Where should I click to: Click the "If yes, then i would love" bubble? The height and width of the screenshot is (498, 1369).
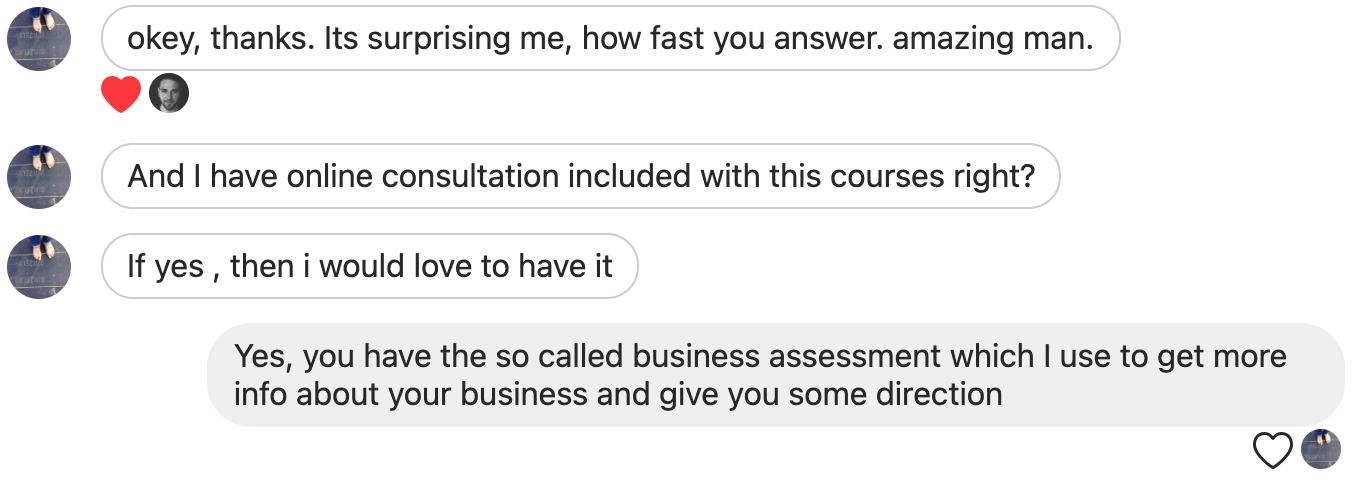(x=369, y=266)
